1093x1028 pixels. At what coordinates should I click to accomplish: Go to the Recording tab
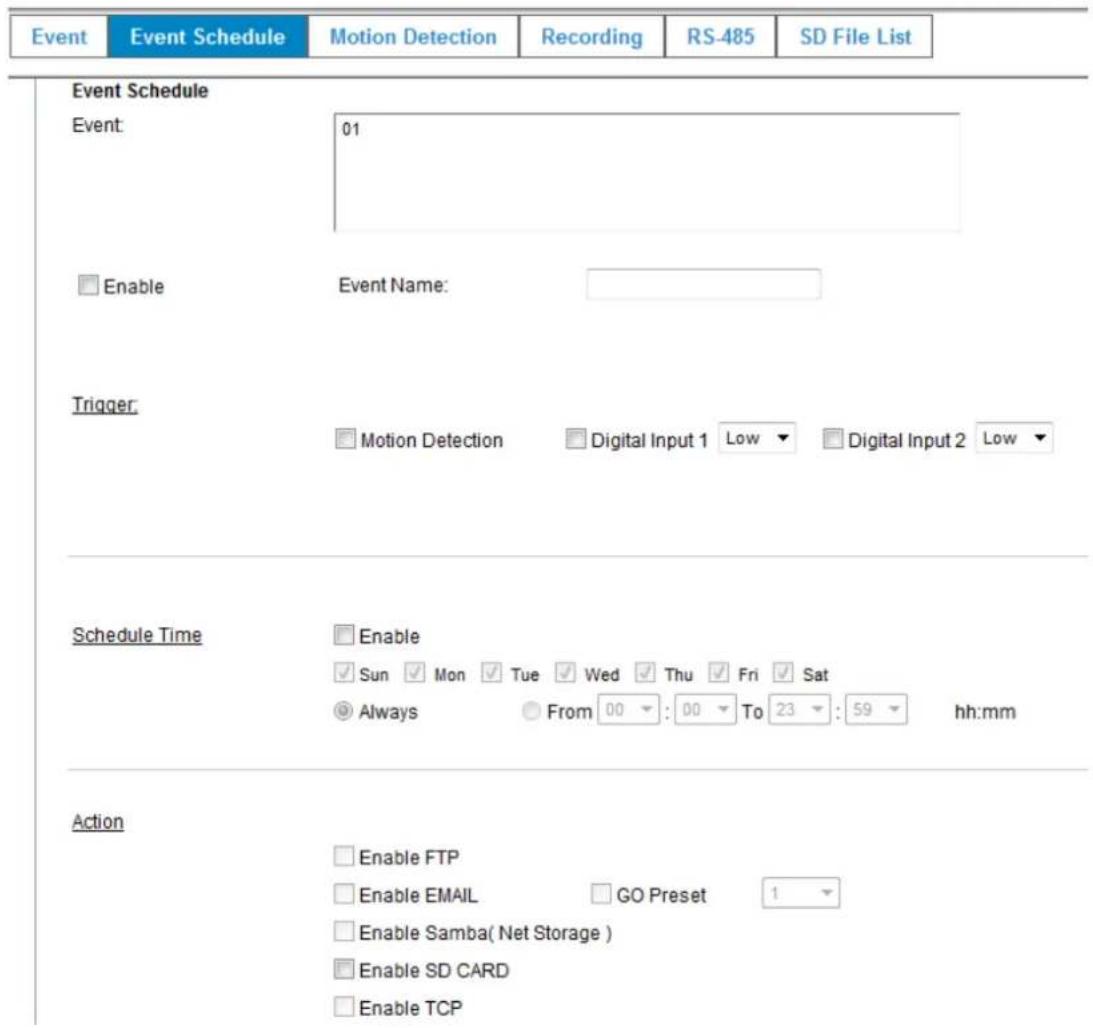(x=592, y=36)
